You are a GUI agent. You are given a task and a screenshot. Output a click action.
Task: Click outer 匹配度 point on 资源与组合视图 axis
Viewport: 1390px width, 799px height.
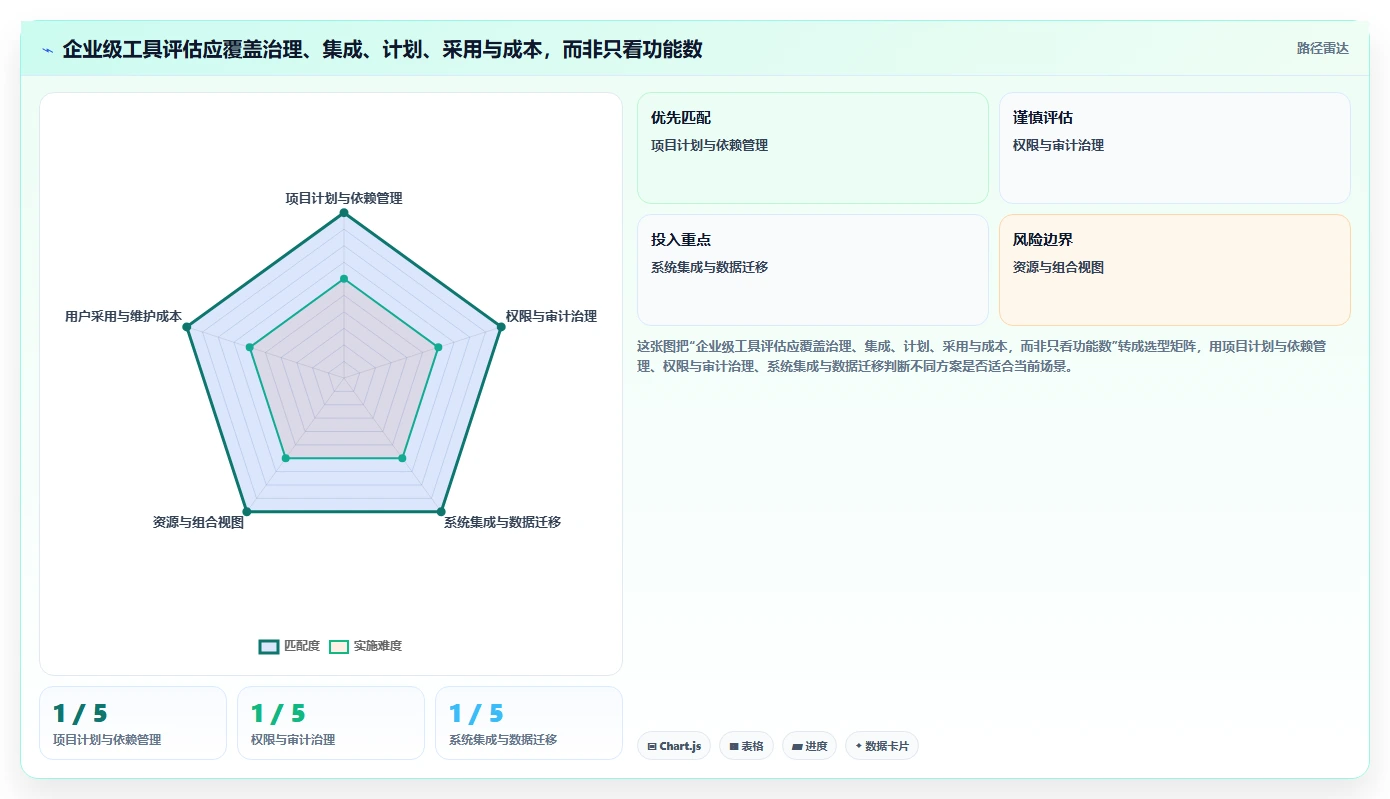(247, 511)
